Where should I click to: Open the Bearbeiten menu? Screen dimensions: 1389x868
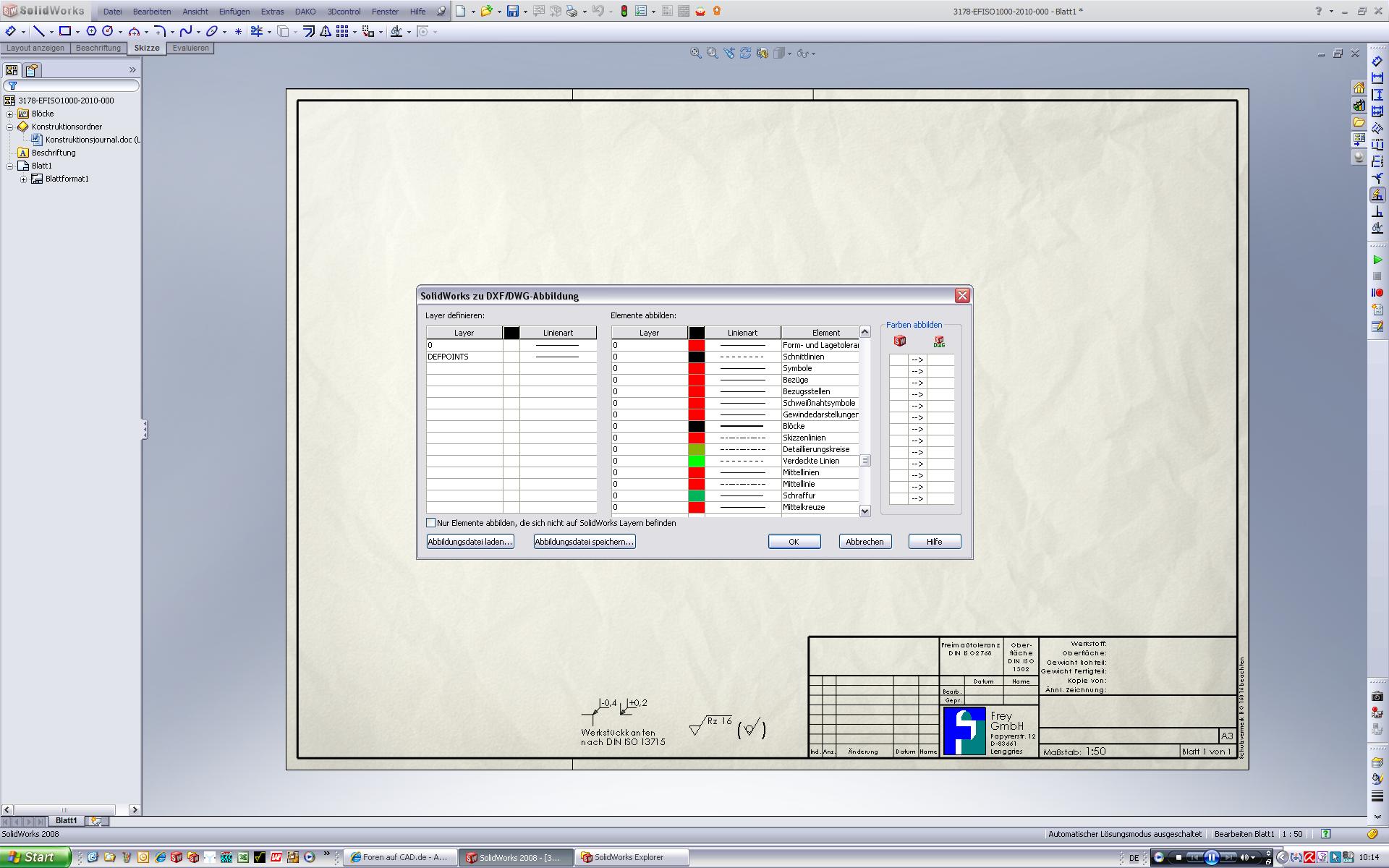(152, 12)
